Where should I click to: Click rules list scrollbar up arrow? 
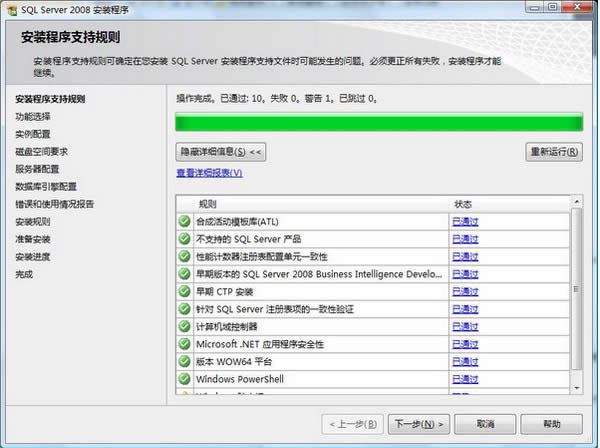[x=577, y=201]
